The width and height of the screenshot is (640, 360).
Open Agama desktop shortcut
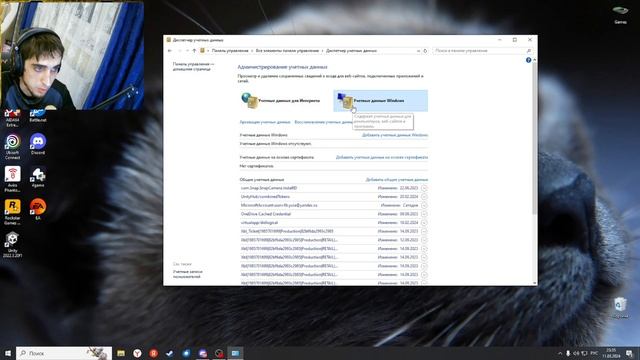tap(38, 177)
